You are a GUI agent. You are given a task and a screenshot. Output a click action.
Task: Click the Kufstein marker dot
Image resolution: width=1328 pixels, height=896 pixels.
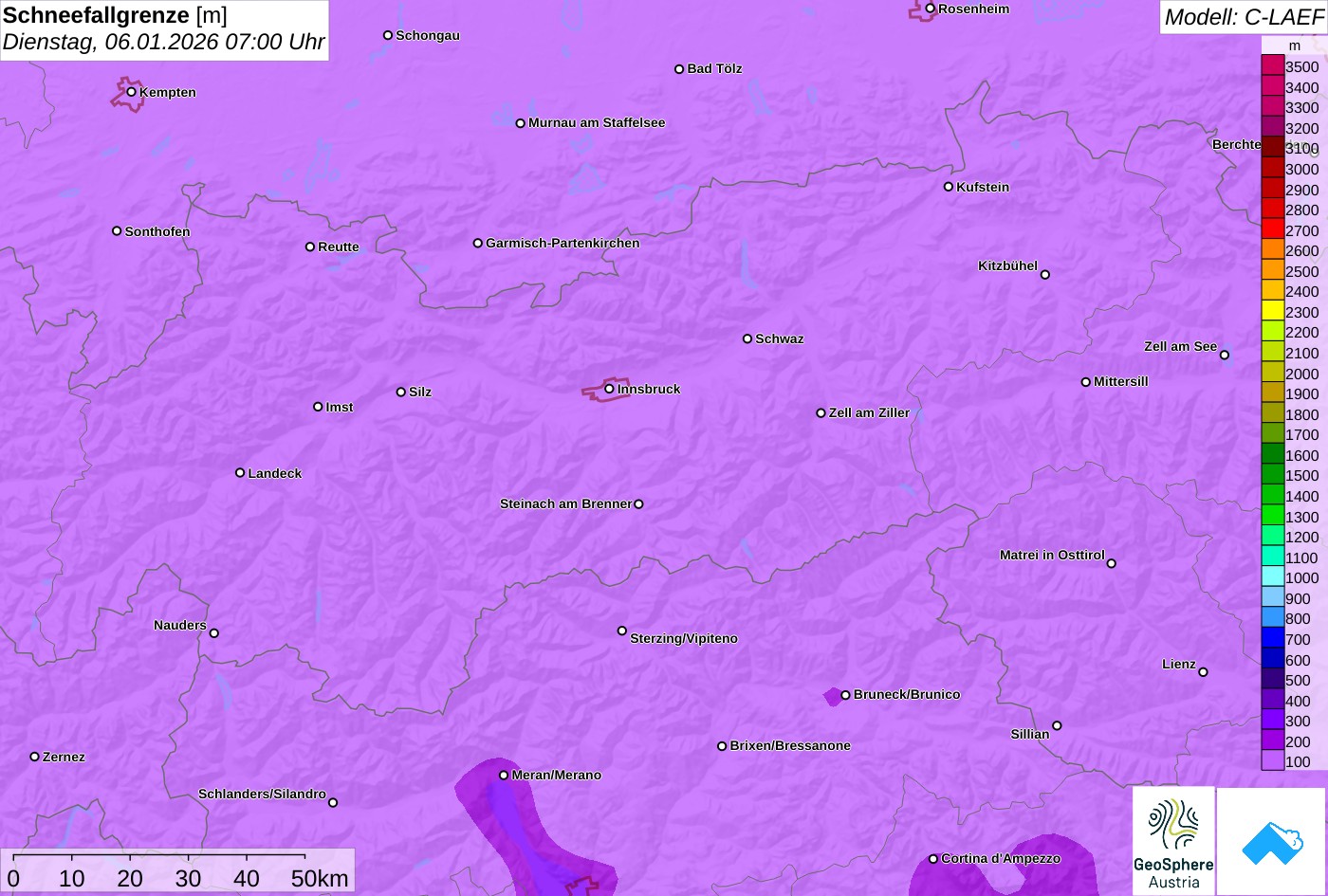(x=949, y=187)
